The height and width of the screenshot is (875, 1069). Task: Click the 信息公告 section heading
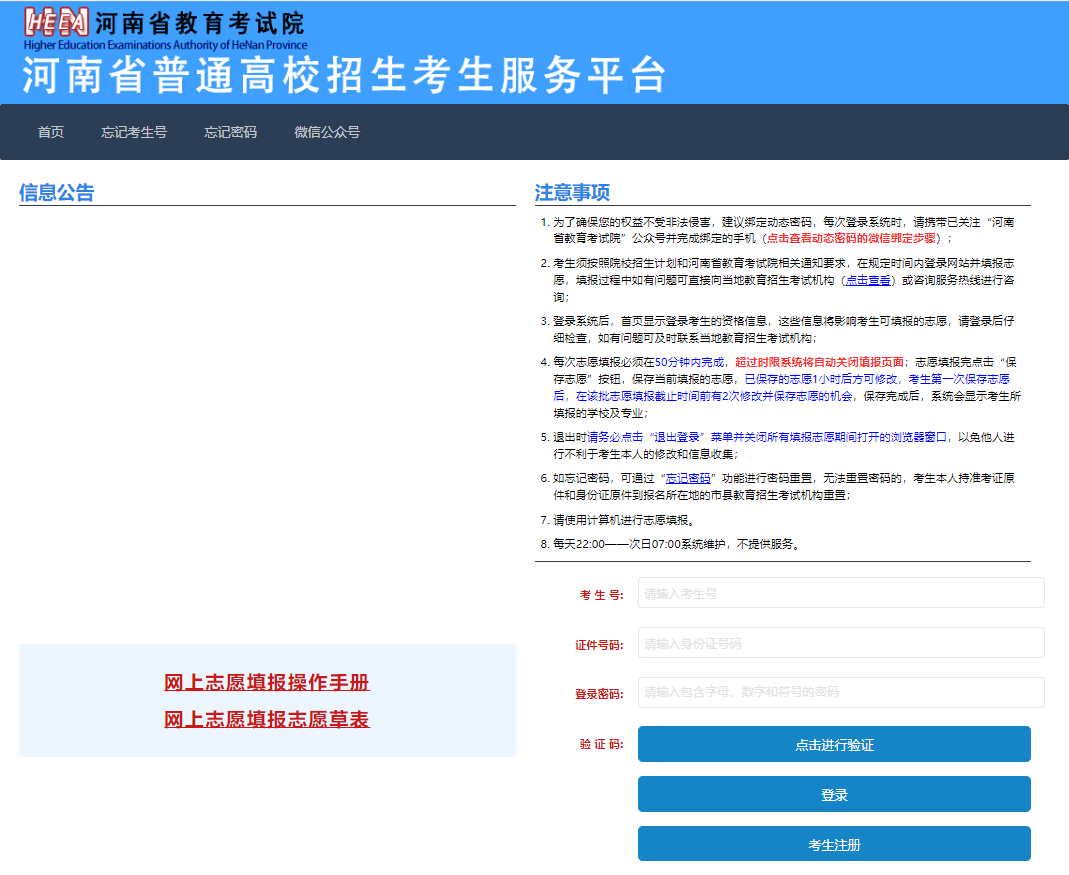[x=56, y=193]
